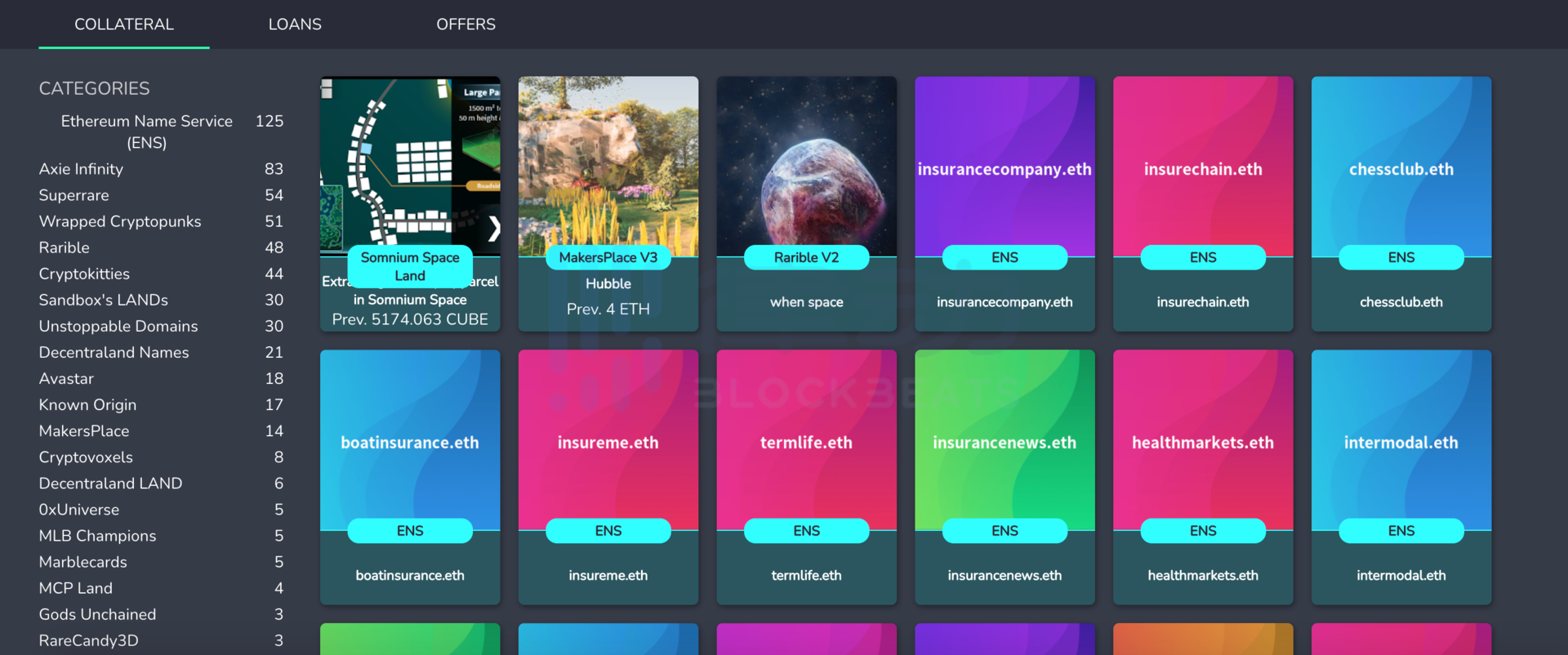Image resolution: width=1568 pixels, height=655 pixels.
Task: Filter by RareCandy3D category
Action: tap(161, 640)
